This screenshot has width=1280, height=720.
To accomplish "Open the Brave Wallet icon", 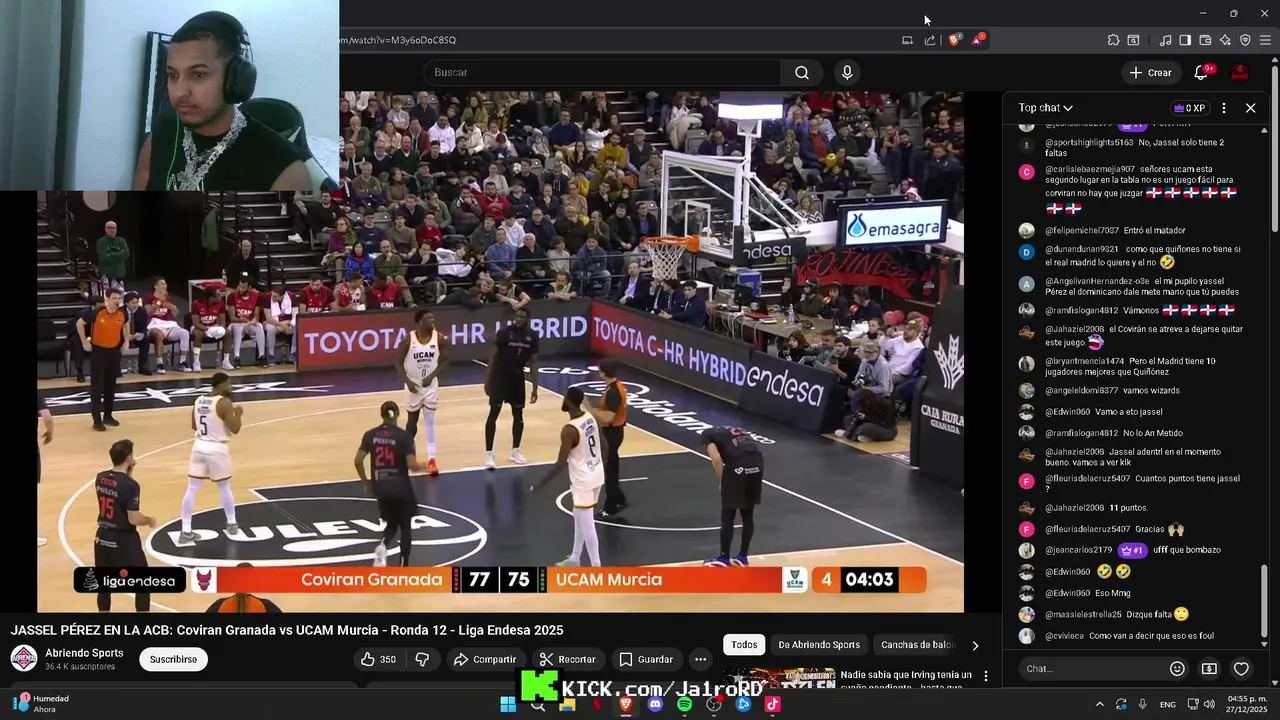I will 1205,40.
